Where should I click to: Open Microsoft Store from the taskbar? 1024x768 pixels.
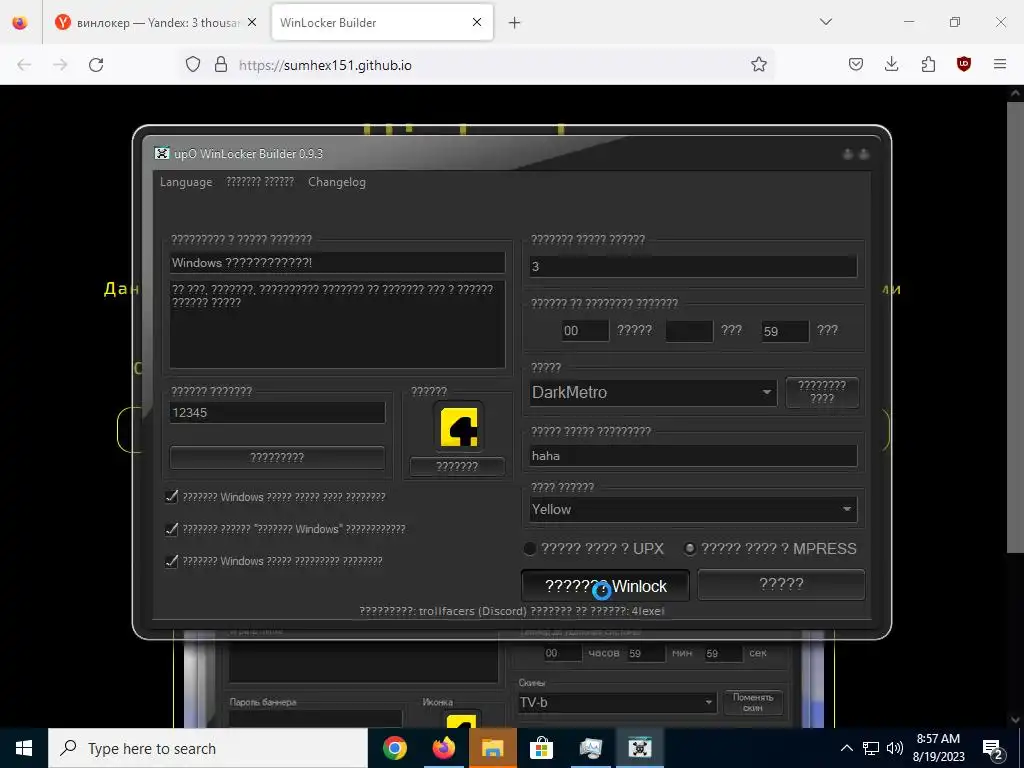(541, 748)
